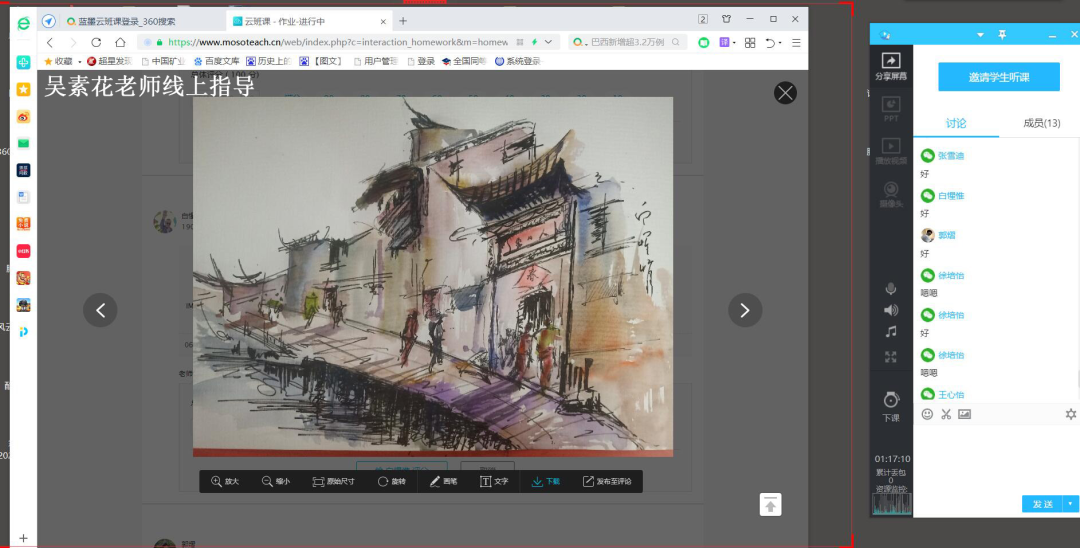Click the pin icon in classroom title bar
The height and width of the screenshot is (548, 1080).
point(1002,34)
